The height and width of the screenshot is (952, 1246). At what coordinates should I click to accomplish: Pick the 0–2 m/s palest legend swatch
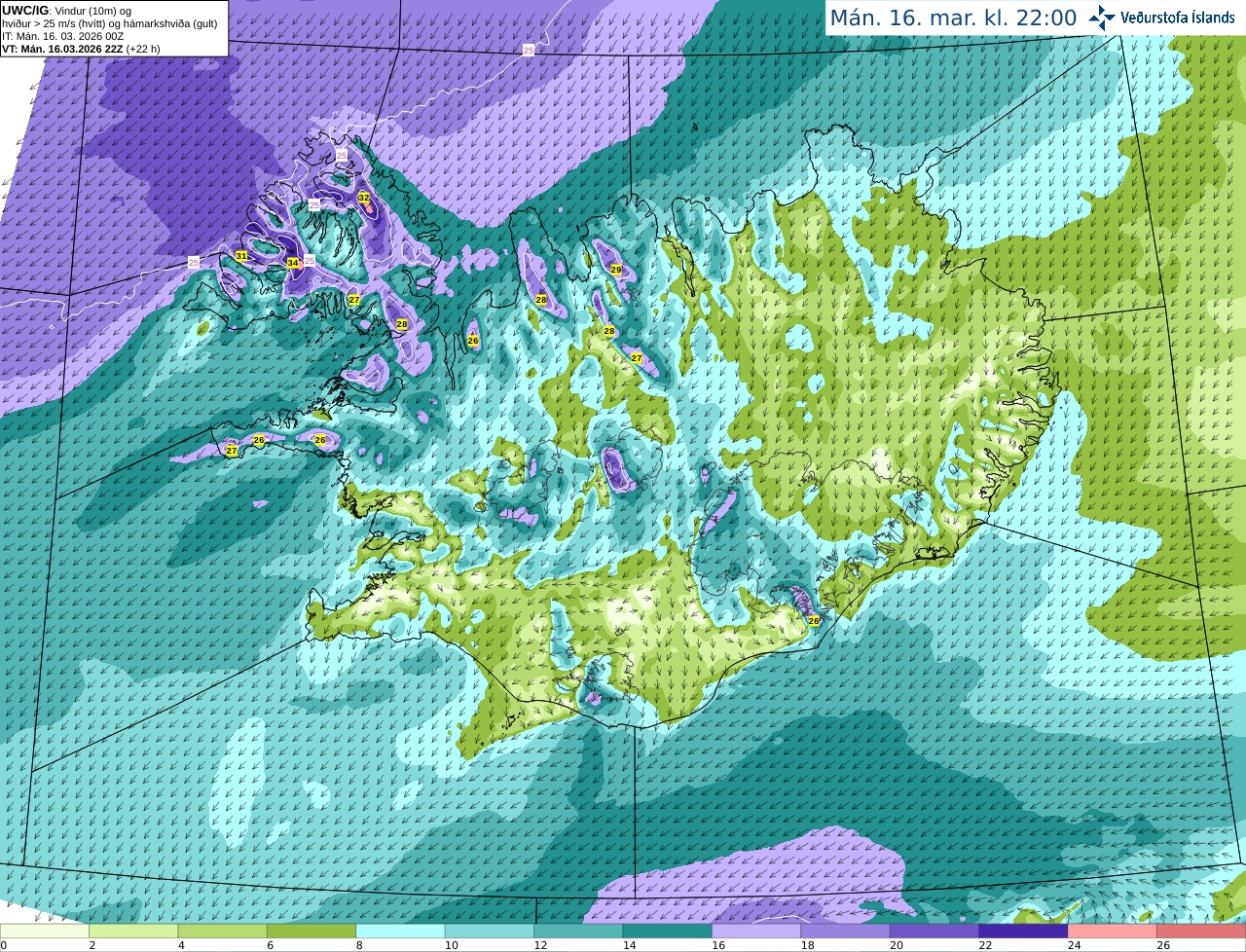tap(45, 932)
